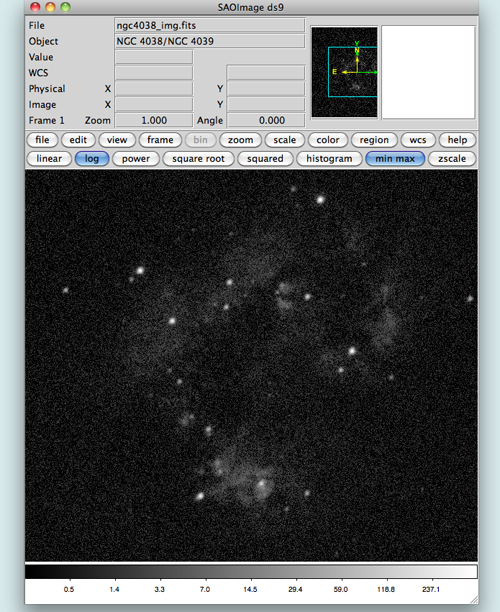Expand the scale button options
500x612 pixels.
coord(285,140)
